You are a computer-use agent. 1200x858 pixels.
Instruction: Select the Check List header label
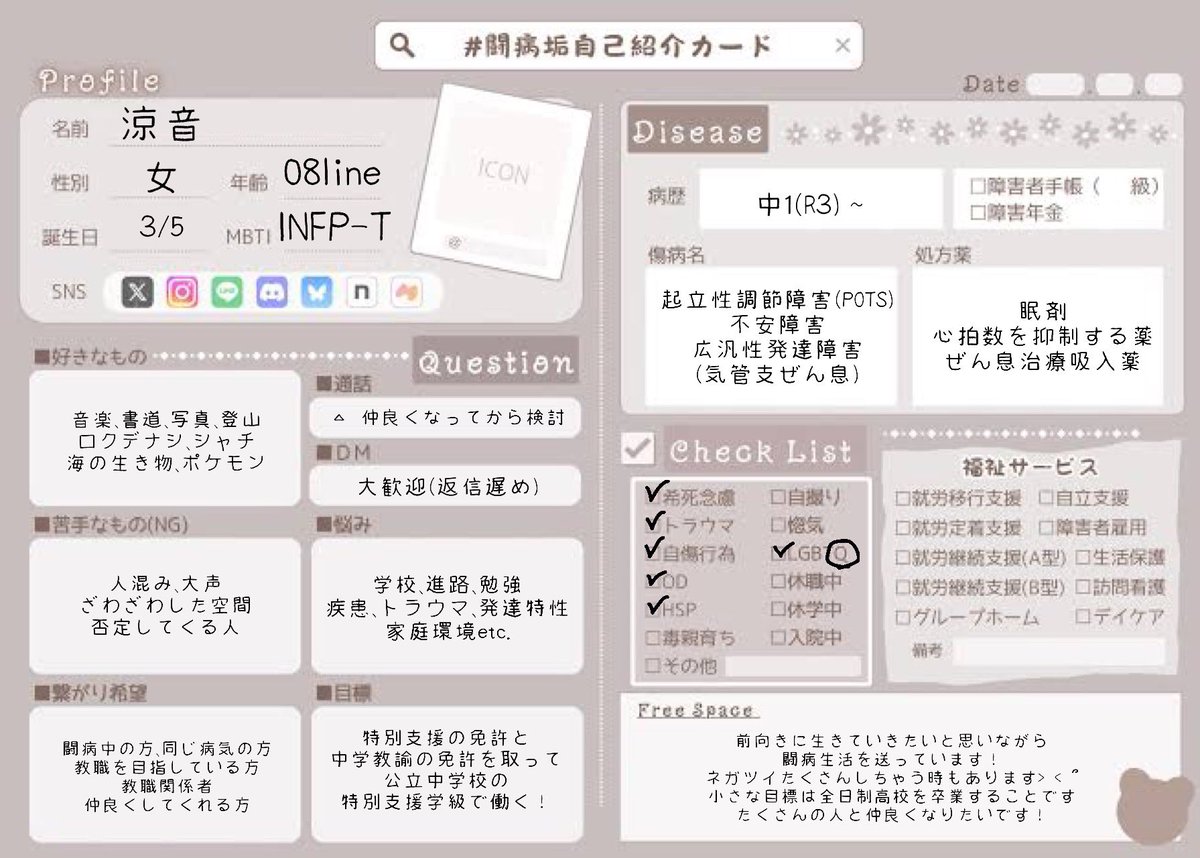tap(760, 451)
